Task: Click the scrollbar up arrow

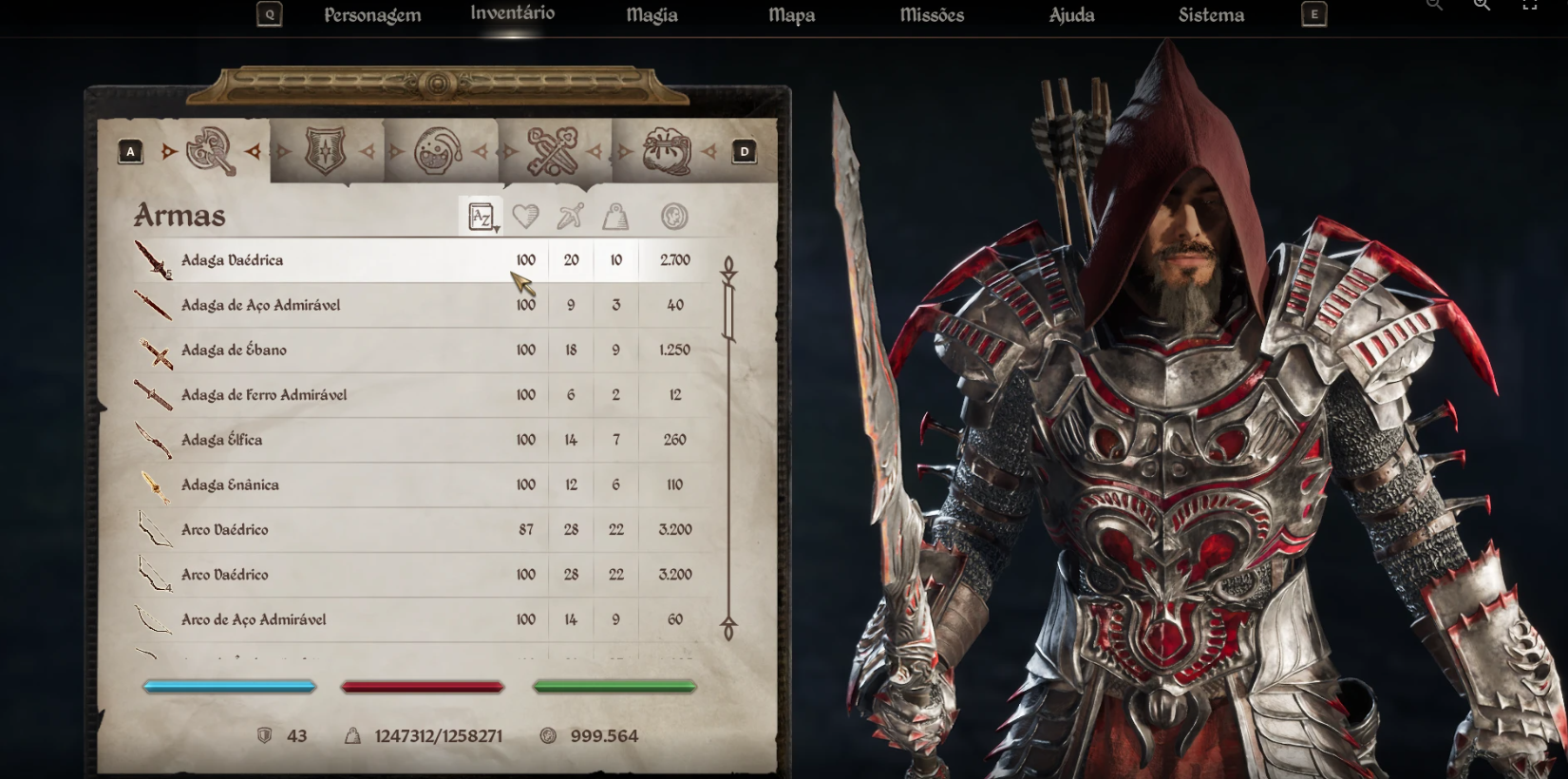Action: pyautogui.click(x=728, y=269)
